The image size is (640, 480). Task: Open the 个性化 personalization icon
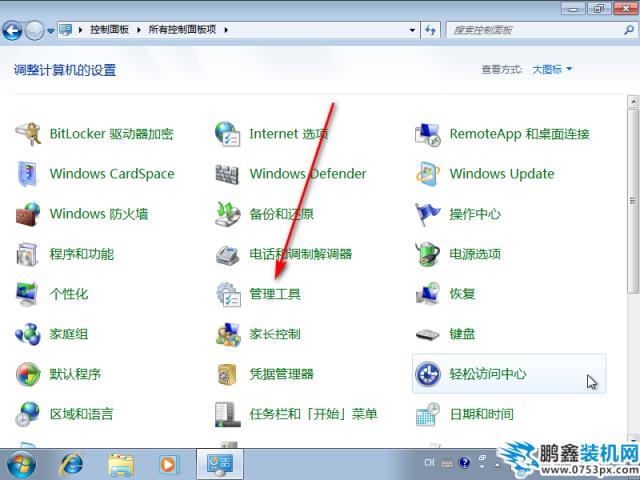(28, 293)
